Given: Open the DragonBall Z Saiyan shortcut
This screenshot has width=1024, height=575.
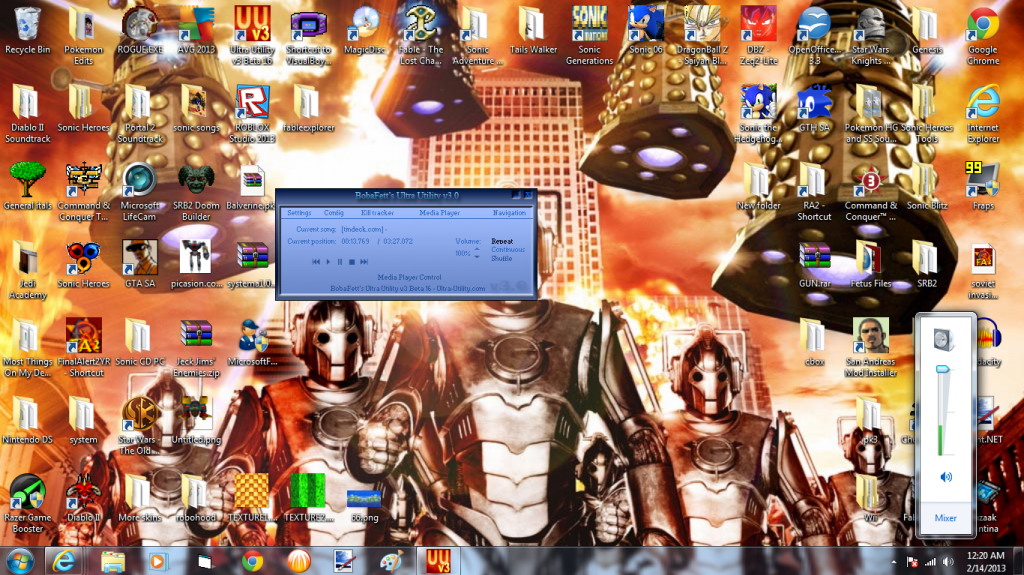Looking at the screenshot, I should (x=702, y=36).
